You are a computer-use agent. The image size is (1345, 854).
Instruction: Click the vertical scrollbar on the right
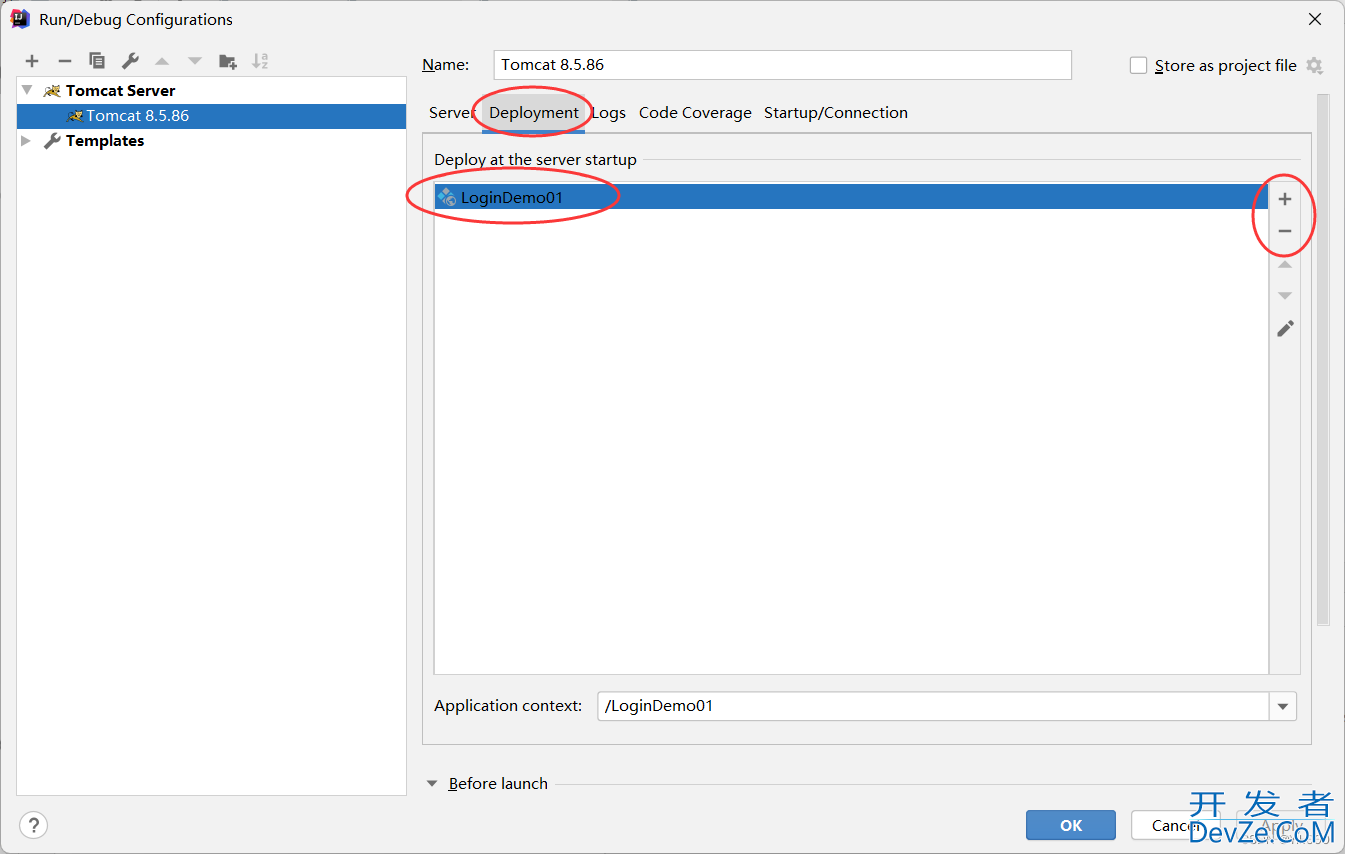point(1323,360)
